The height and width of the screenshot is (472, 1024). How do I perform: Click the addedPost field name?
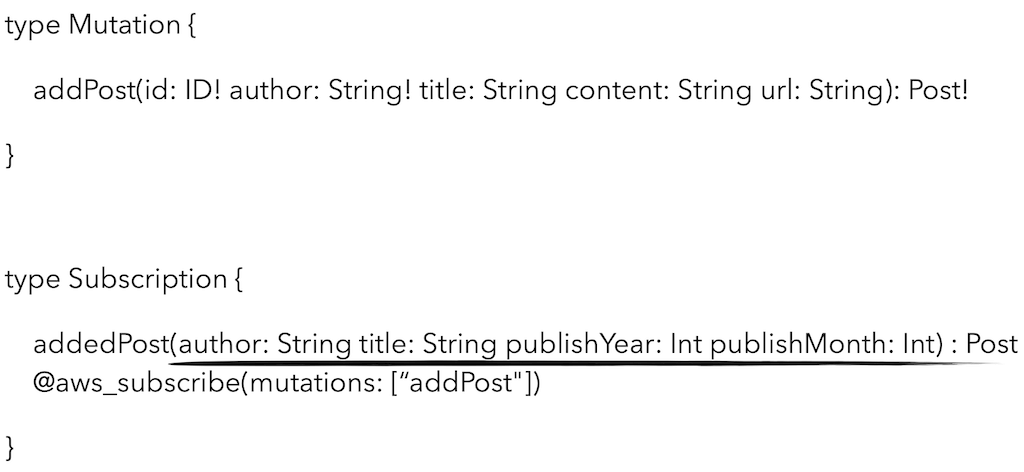click(x=100, y=345)
